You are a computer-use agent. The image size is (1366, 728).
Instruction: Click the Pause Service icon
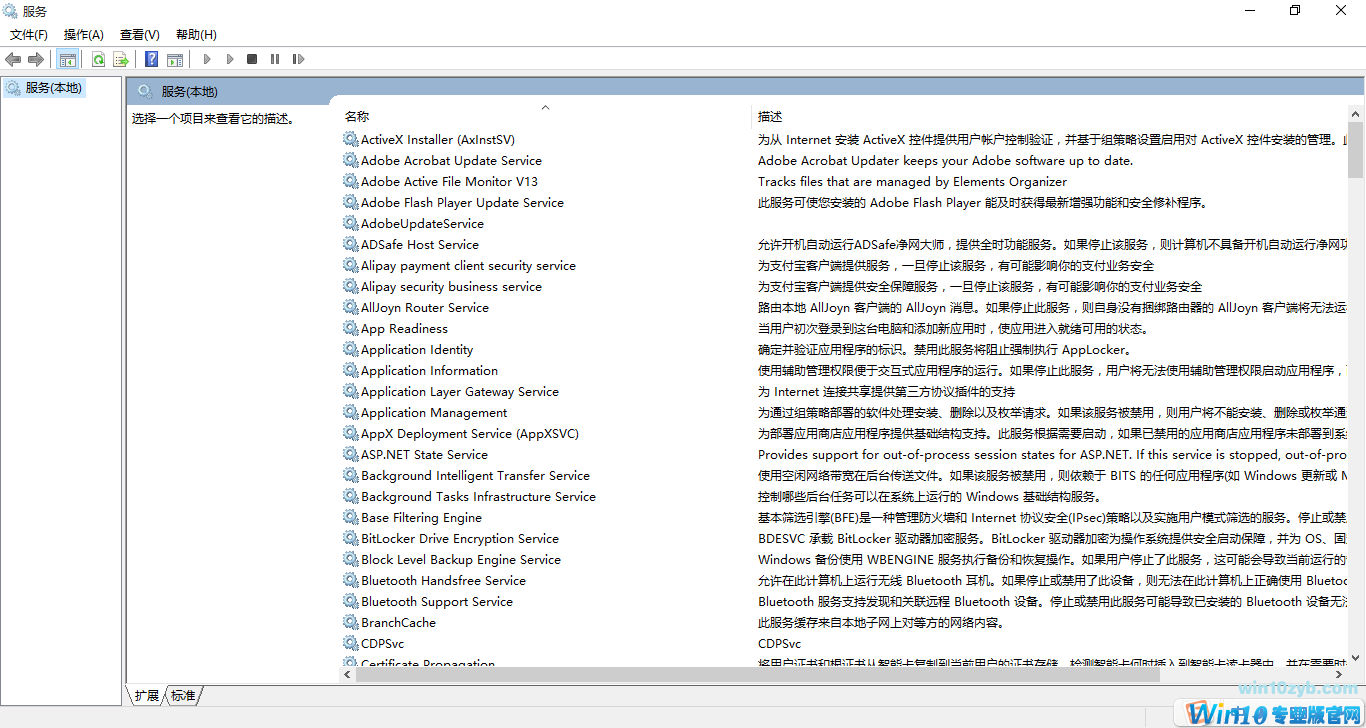click(x=274, y=59)
